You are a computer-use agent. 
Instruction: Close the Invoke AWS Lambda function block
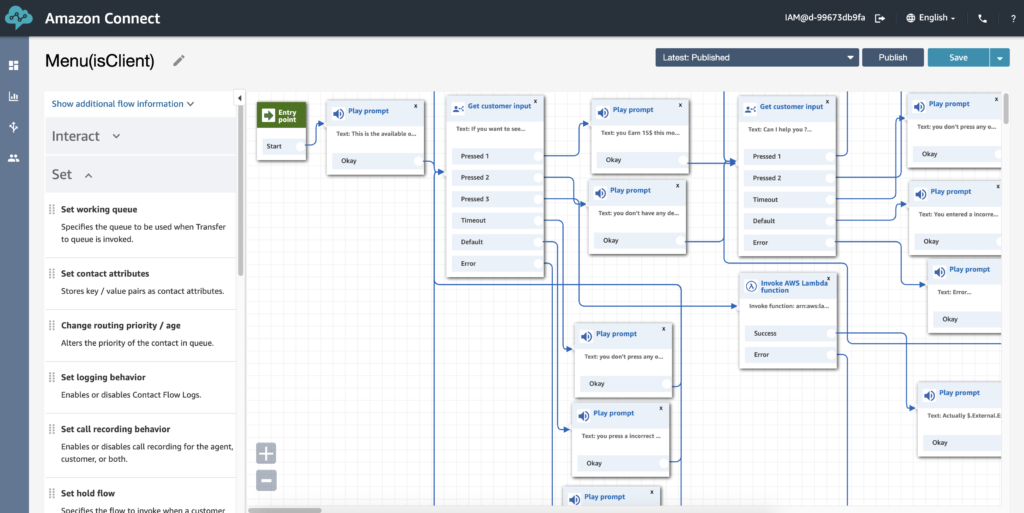(829, 279)
